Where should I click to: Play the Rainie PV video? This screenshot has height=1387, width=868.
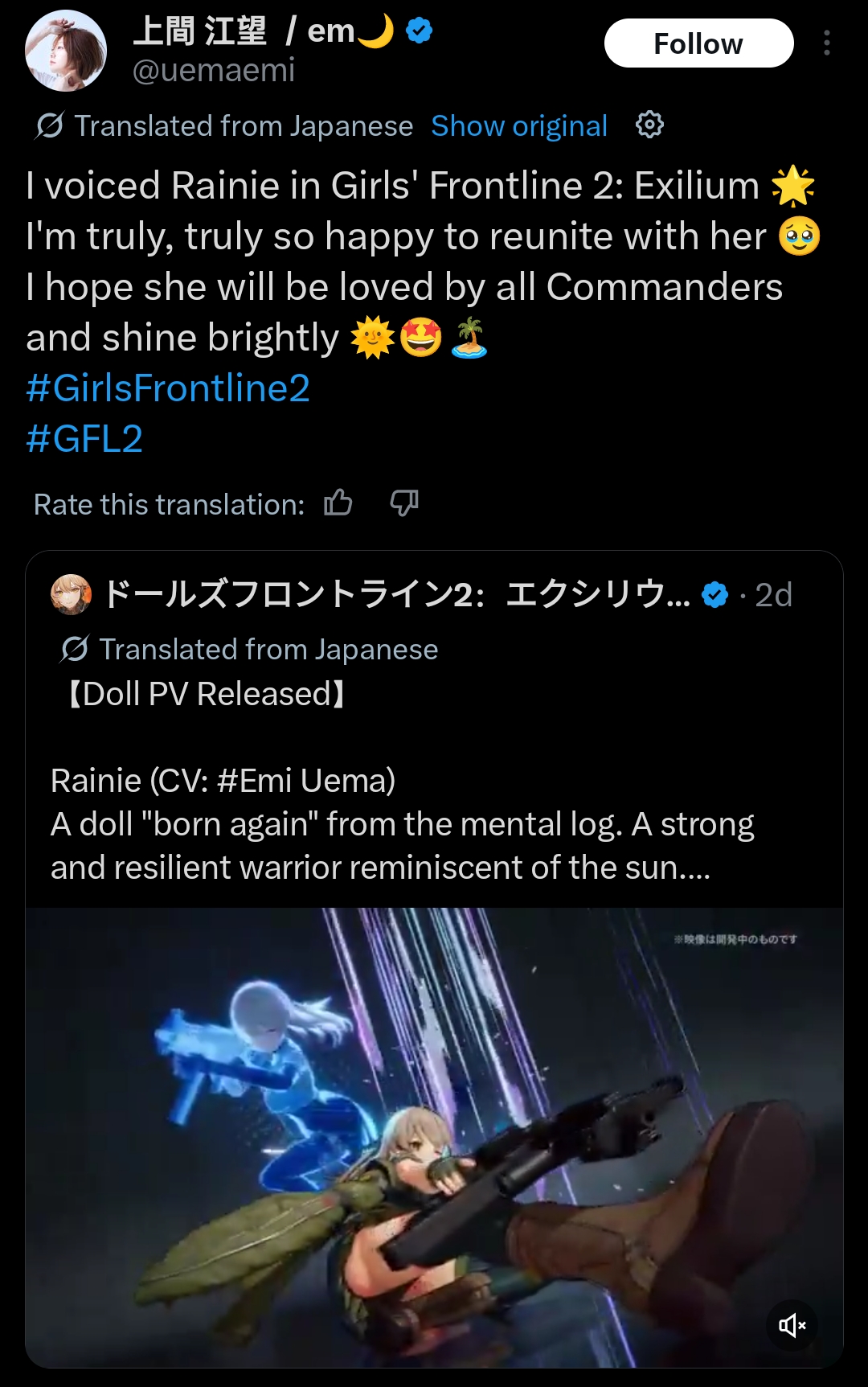point(434,1138)
